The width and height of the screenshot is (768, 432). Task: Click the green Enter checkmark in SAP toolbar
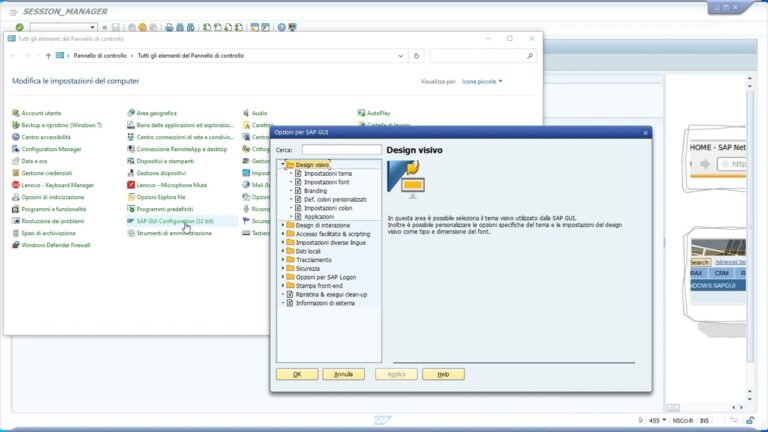(x=20, y=27)
